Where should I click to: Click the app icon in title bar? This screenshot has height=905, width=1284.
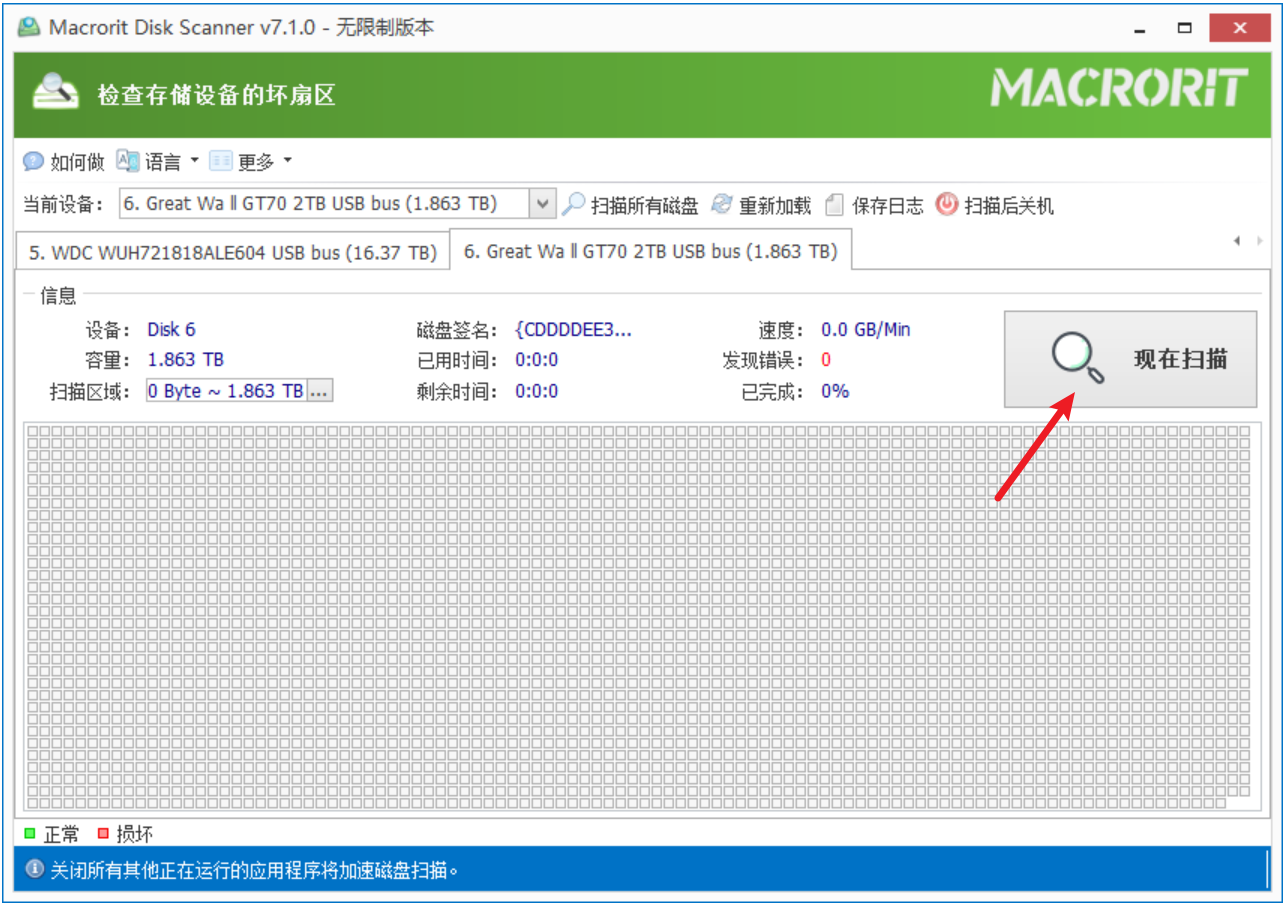[30, 27]
